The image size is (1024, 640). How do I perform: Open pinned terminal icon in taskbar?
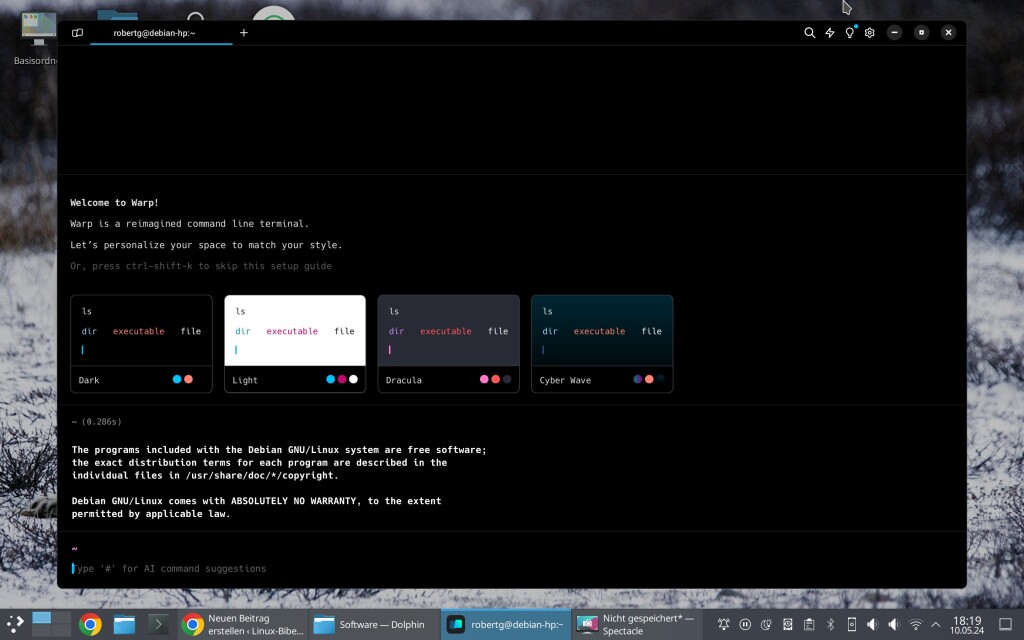pyautogui.click(x=157, y=625)
